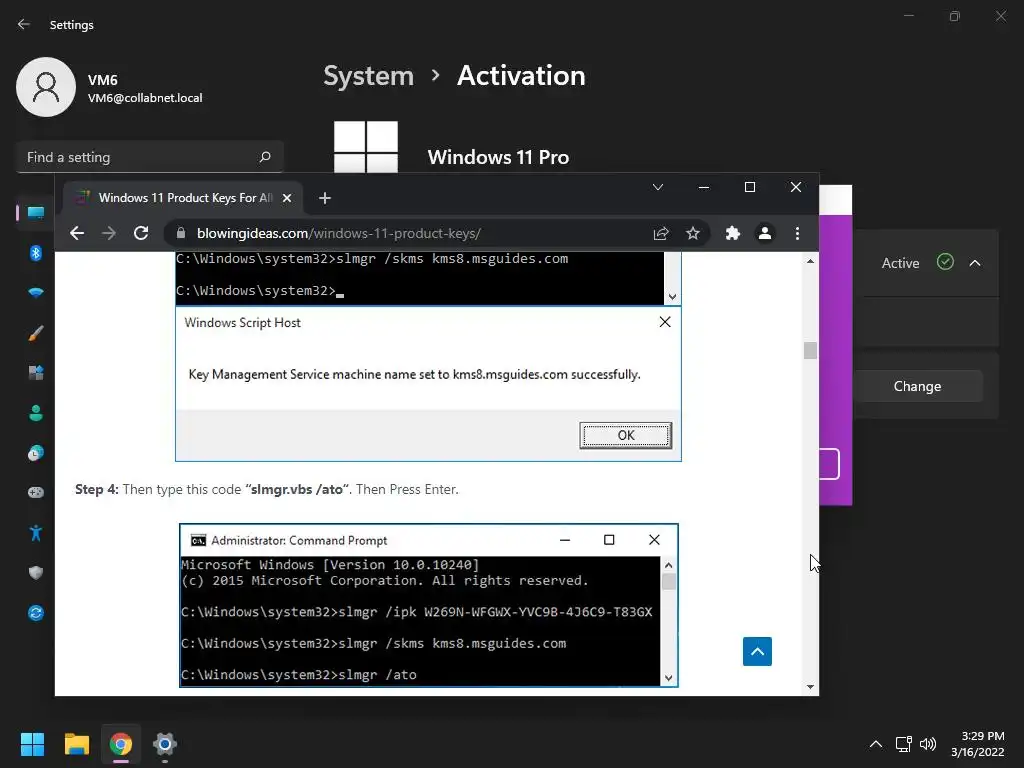
Task: Open Personalization paintbrush sidebar icon
Action: coord(36,332)
